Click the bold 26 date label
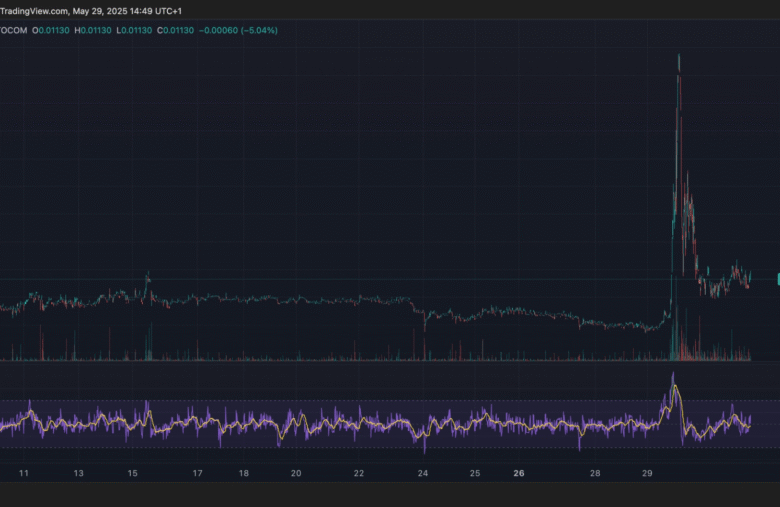 click(x=519, y=473)
